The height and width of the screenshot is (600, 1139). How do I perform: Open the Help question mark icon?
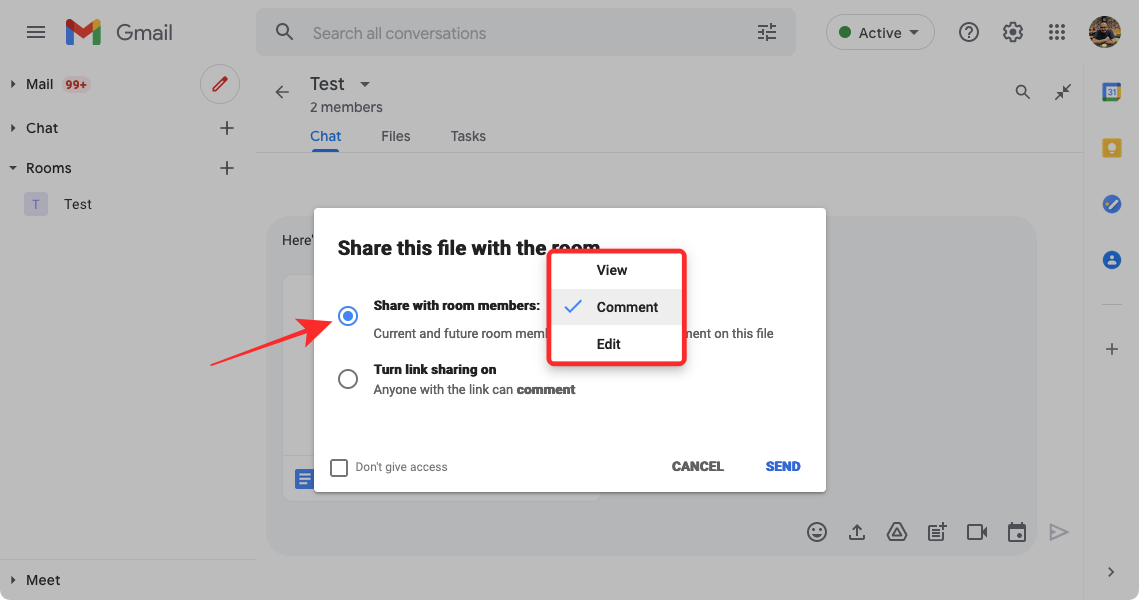968,33
